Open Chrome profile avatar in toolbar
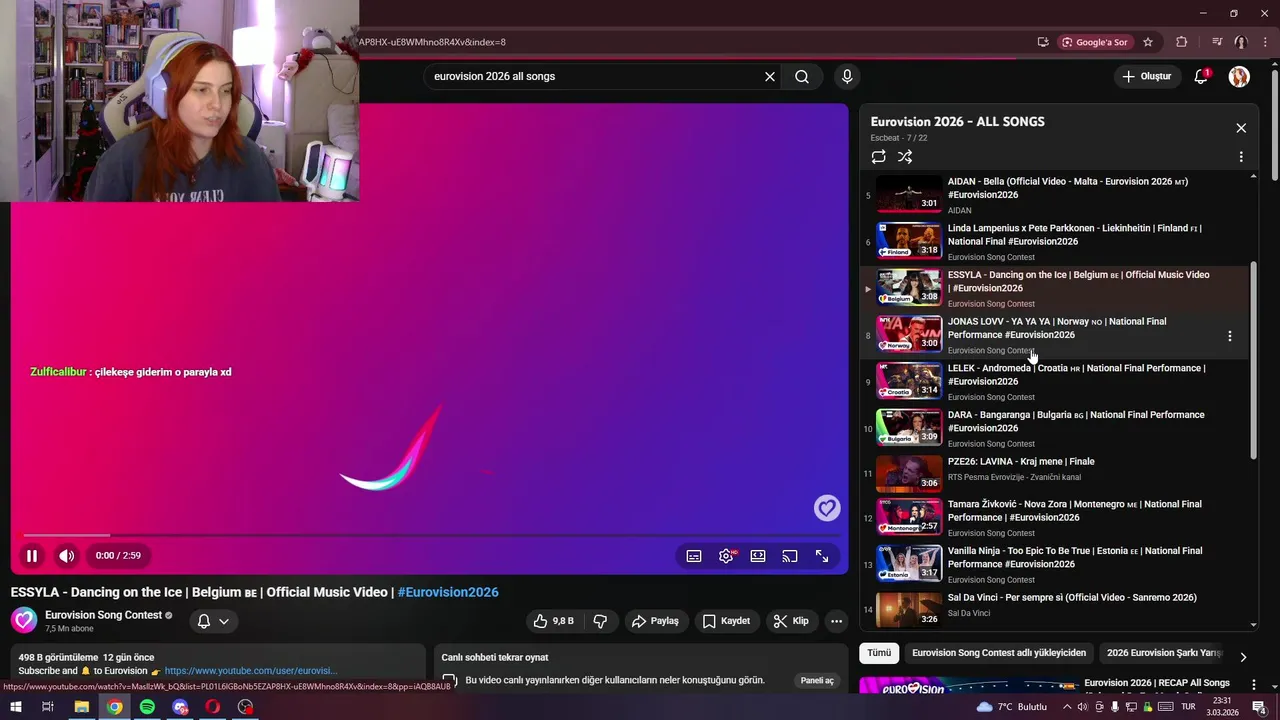 pos(1241,42)
